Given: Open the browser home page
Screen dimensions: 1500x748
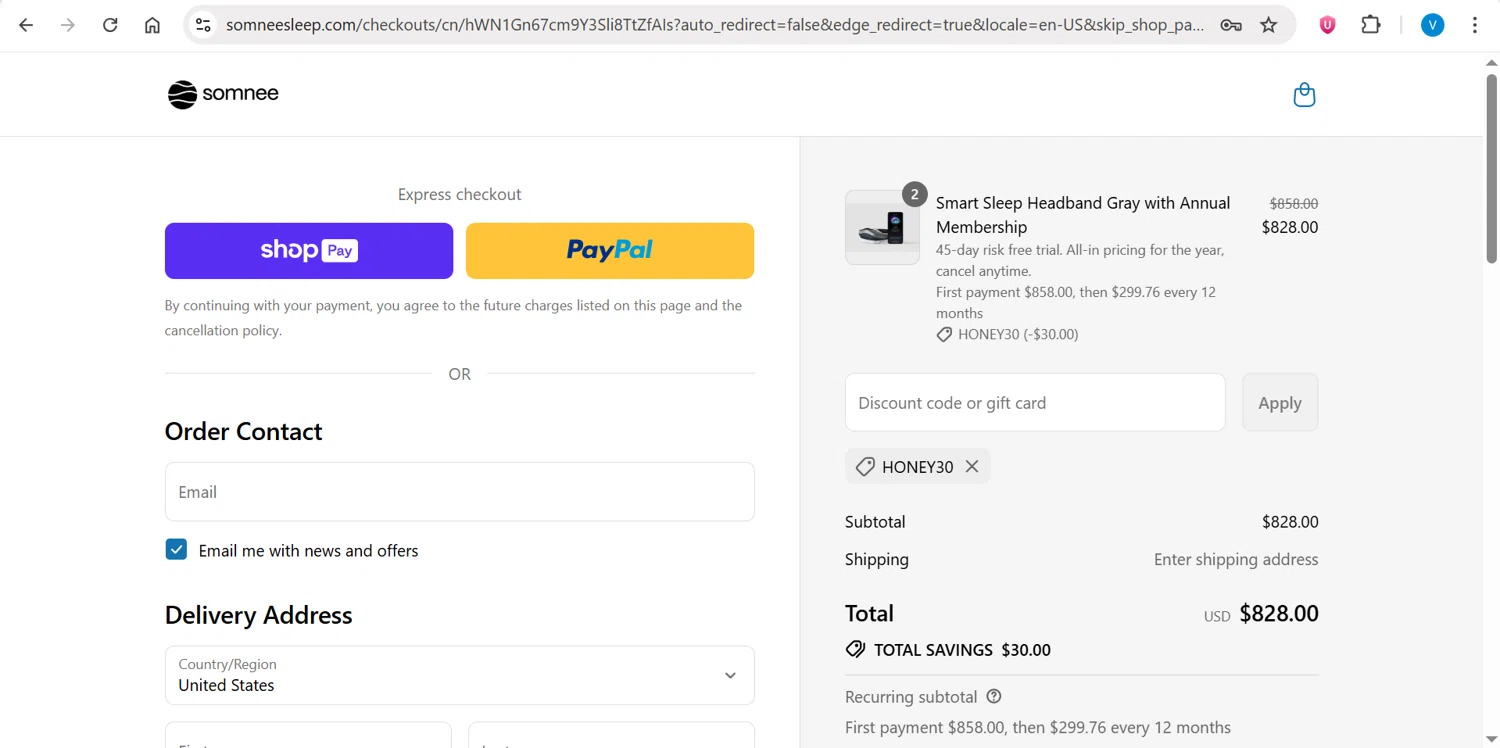Looking at the screenshot, I should tap(152, 25).
